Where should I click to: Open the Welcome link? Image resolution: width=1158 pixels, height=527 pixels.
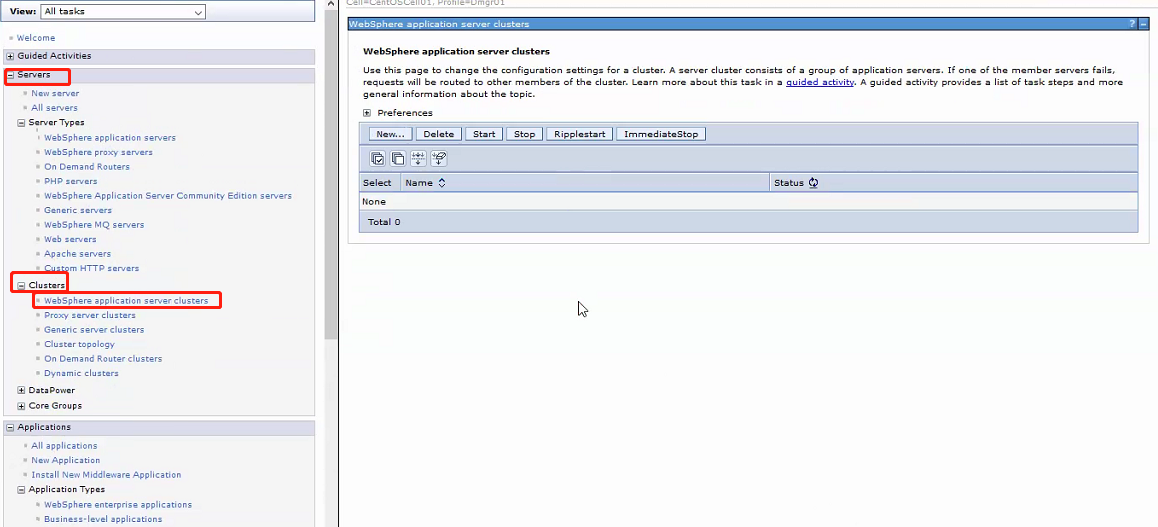click(35, 38)
